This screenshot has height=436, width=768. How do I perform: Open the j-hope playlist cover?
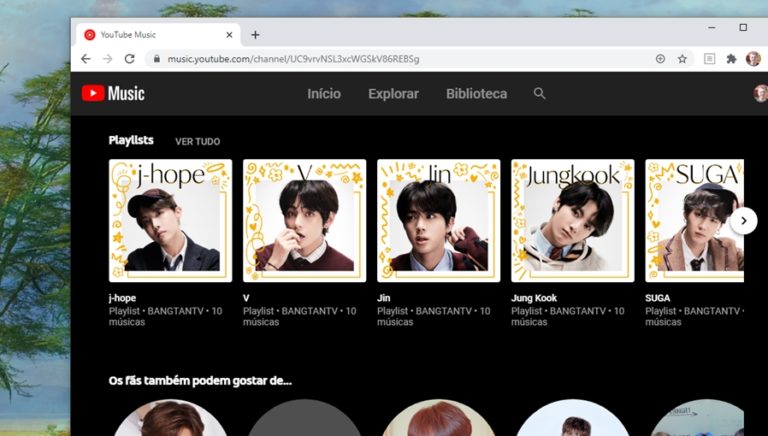pyautogui.click(x=170, y=220)
